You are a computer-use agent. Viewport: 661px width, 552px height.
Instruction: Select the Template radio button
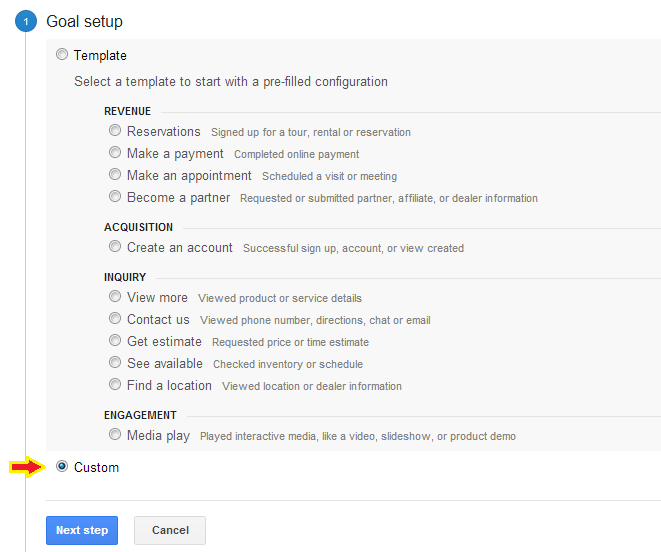[62, 54]
